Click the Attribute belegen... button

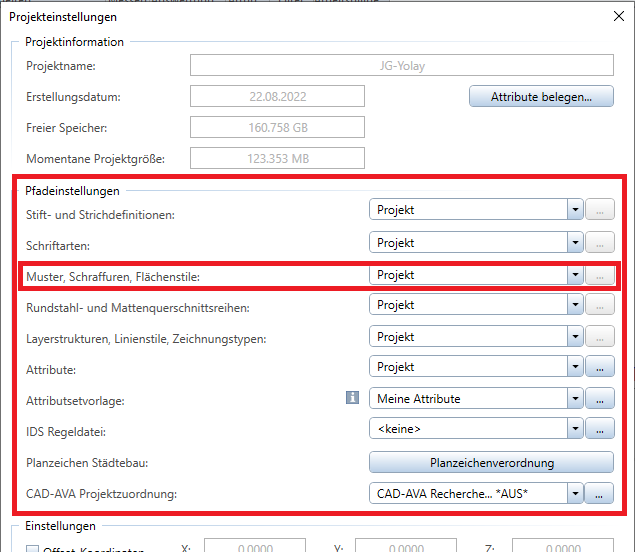tap(541, 97)
